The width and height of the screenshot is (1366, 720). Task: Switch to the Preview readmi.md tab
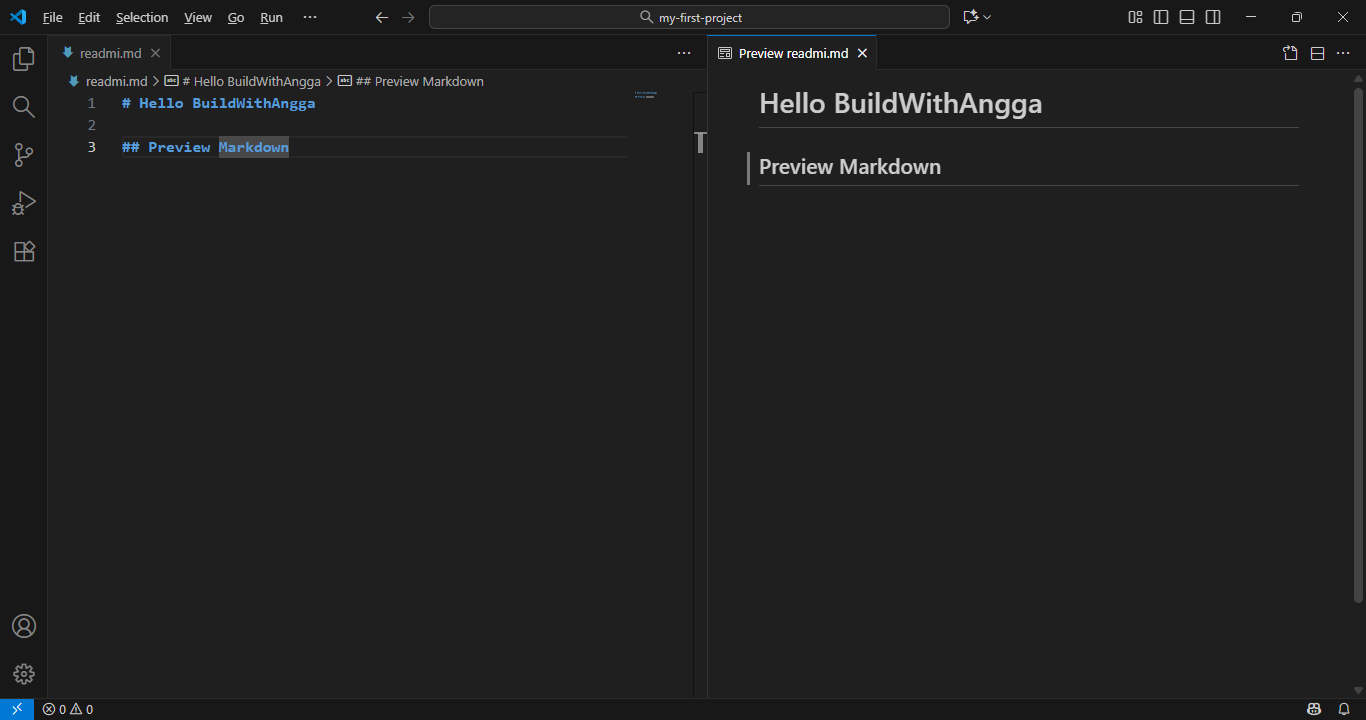click(791, 52)
